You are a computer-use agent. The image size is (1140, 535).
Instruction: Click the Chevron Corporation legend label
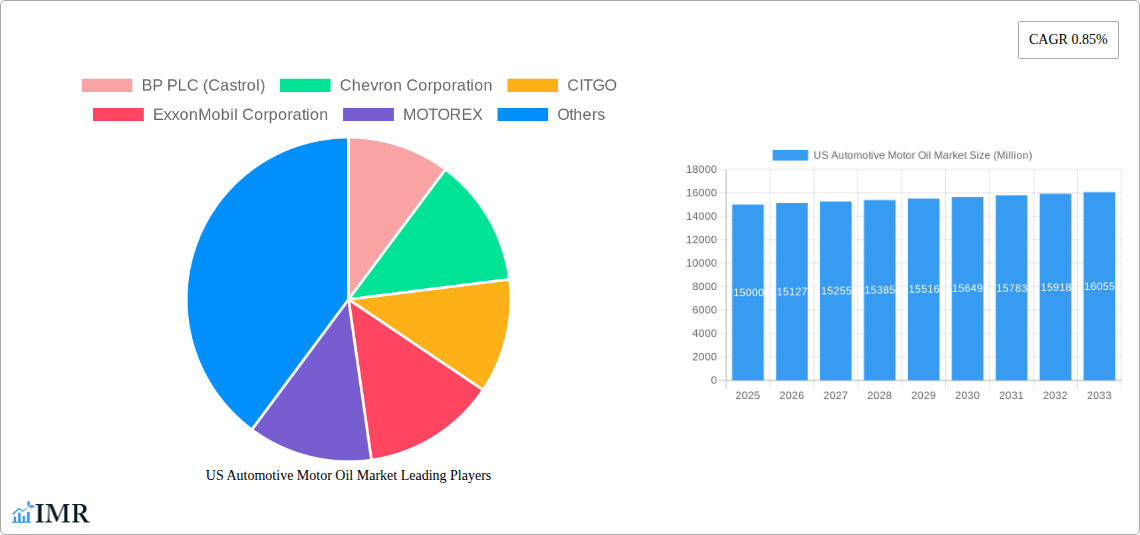click(416, 86)
